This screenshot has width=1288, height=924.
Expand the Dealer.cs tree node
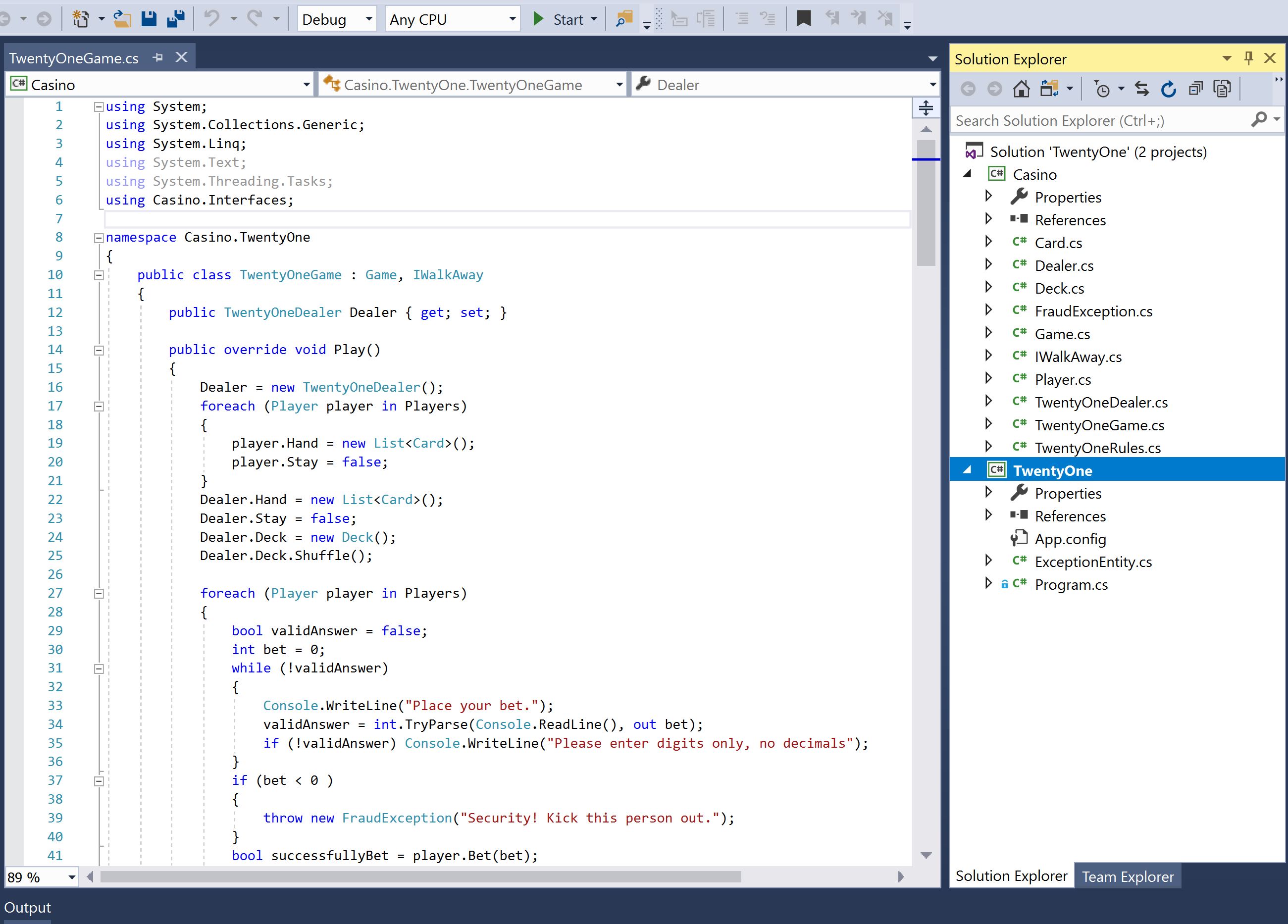(x=988, y=264)
